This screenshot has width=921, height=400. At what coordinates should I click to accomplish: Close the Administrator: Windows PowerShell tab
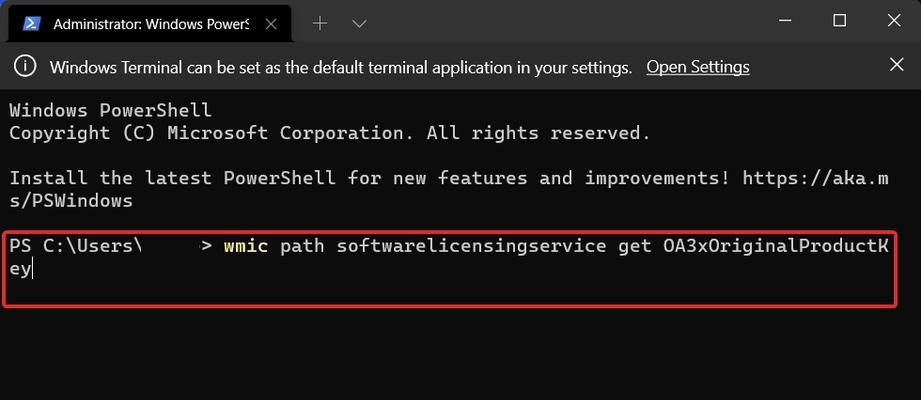pyautogui.click(x=271, y=24)
